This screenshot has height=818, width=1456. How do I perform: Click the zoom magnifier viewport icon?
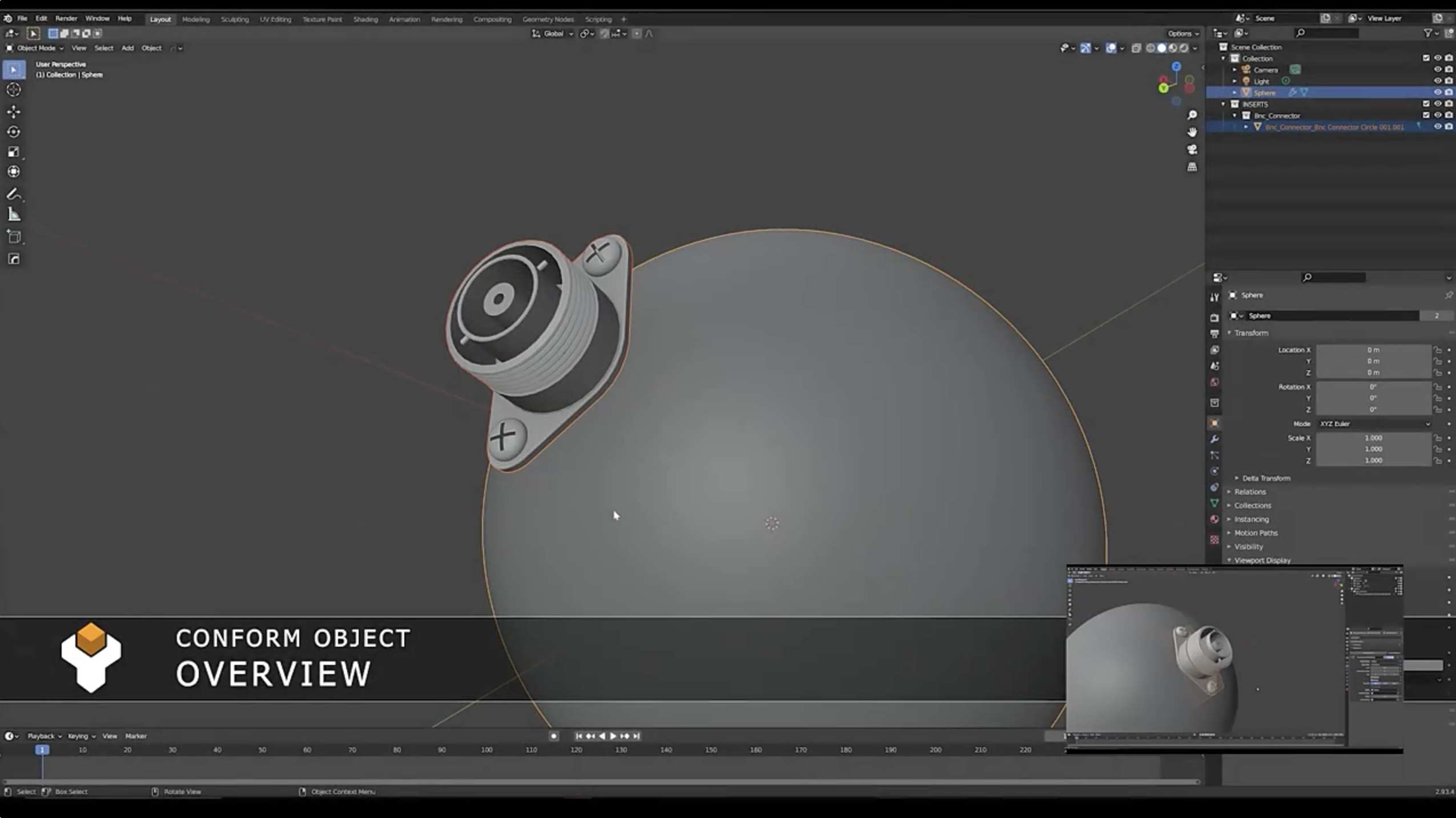(x=1192, y=115)
